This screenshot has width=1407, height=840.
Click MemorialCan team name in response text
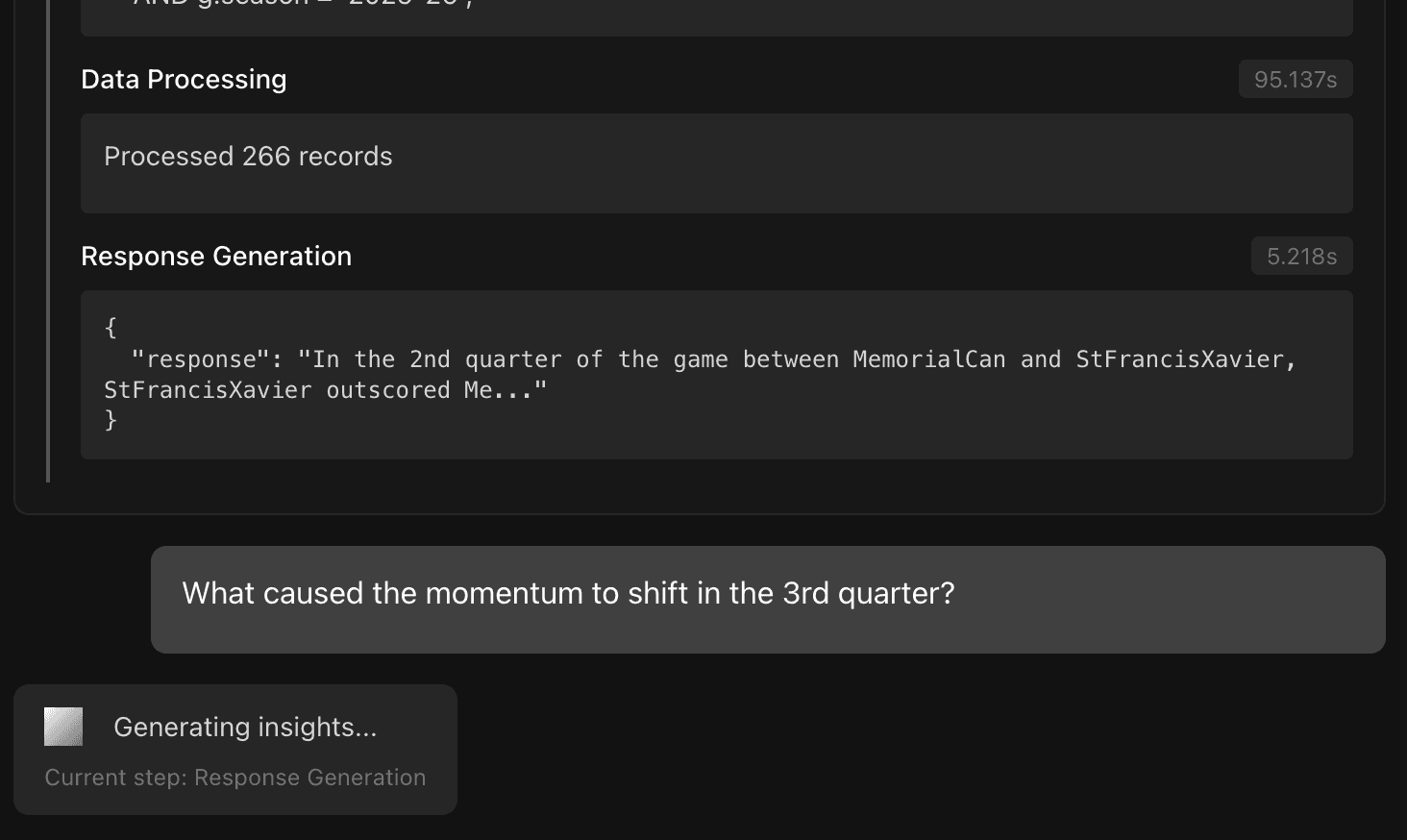[x=929, y=359]
